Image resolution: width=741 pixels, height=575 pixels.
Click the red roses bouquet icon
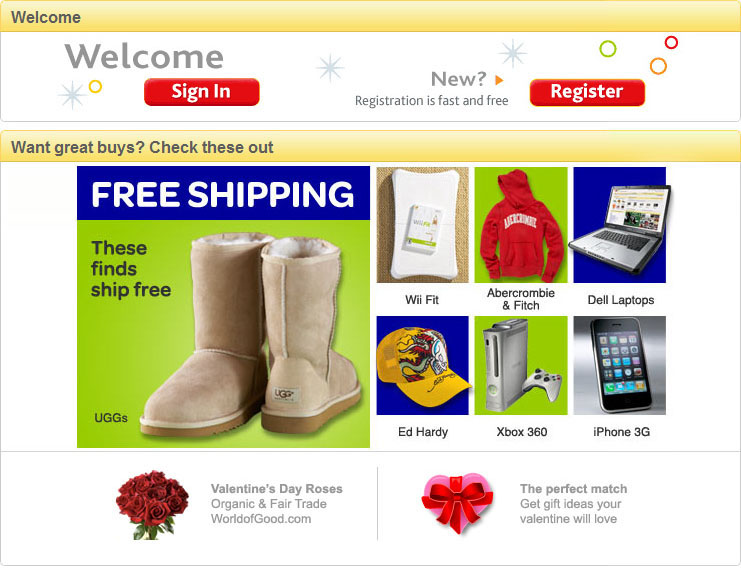coord(152,505)
